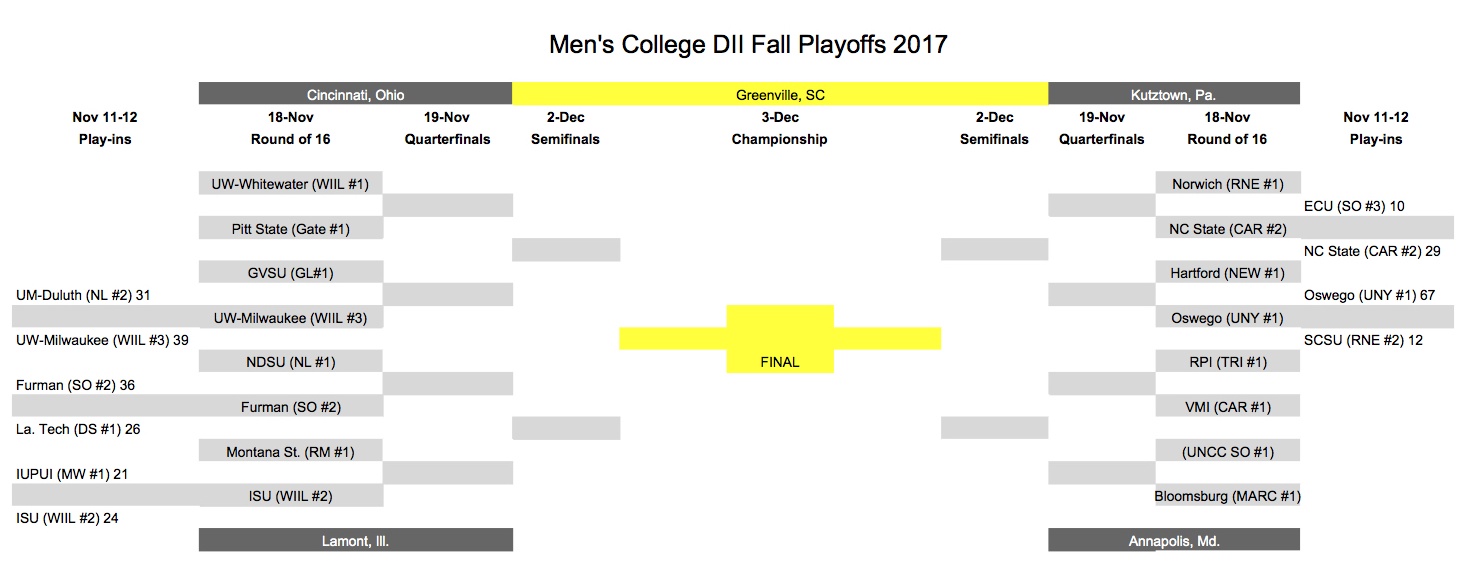Image resolution: width=1478 pixels, height=587 pixels.
Task: Click the Norwich (RNE #1) cell
Action: pyautogui.click(x=1228, y=184)
